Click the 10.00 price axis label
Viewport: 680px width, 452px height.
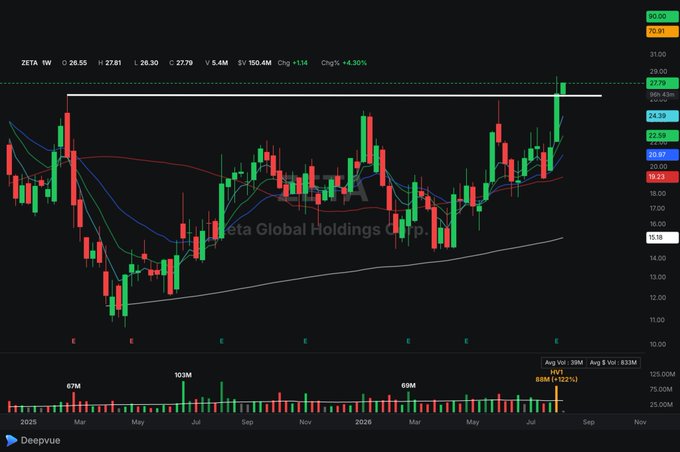[x=657, y=344]
